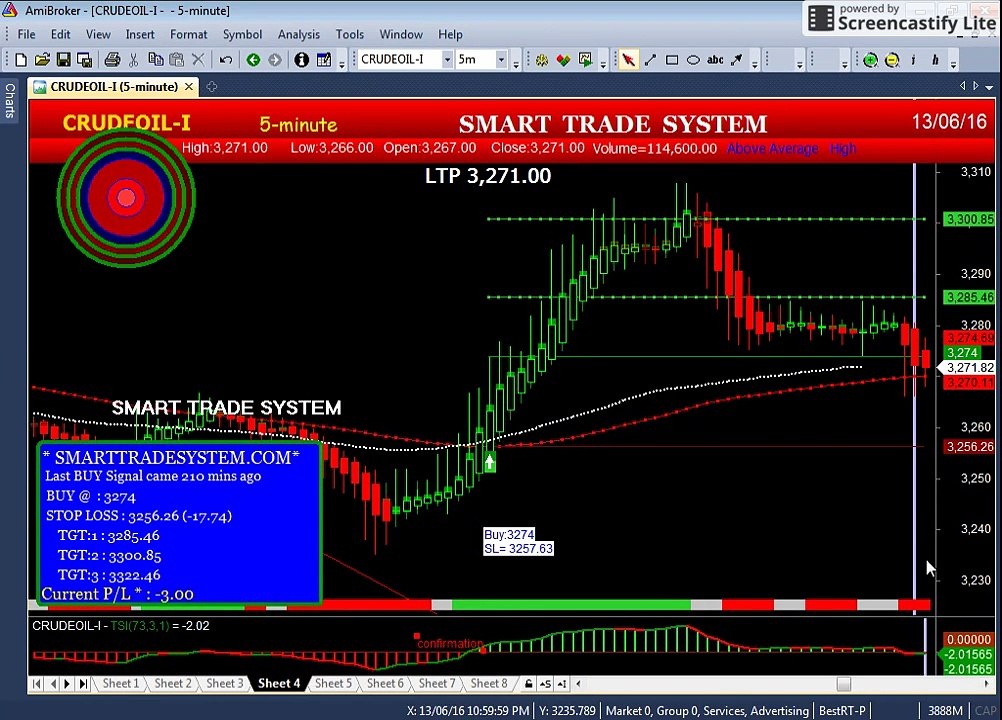Undo the last action
Viewport: 1002px width, 720px height.
(x=226, y=60)
